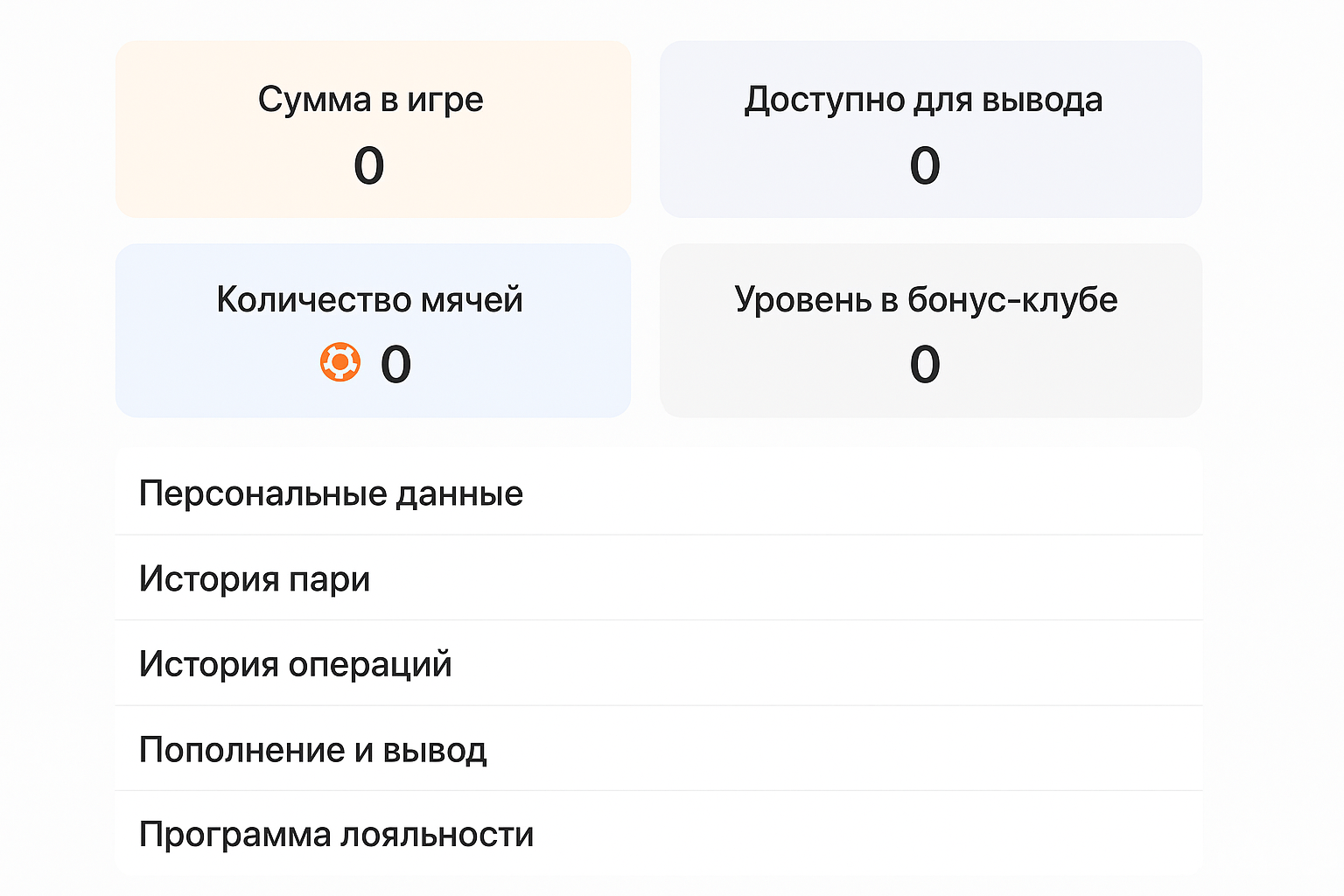This screenshot has height=896, width=1344.
Task: Click the orange ball icon beside the count
Action: (339, 362)
